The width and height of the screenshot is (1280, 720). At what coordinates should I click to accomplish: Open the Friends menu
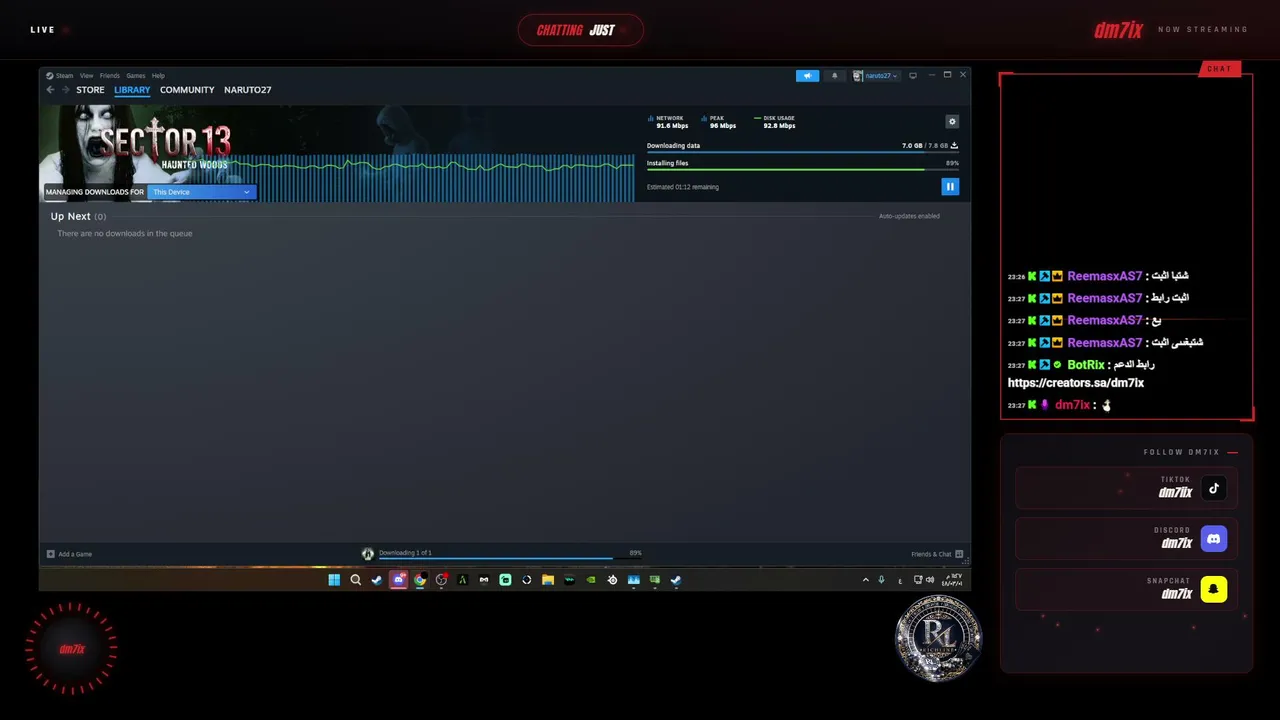click(x=110, y=76)
